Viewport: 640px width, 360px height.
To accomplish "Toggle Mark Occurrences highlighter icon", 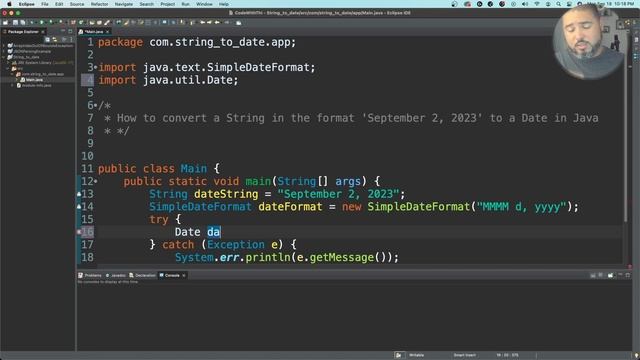I will click(x=126, y=22).
